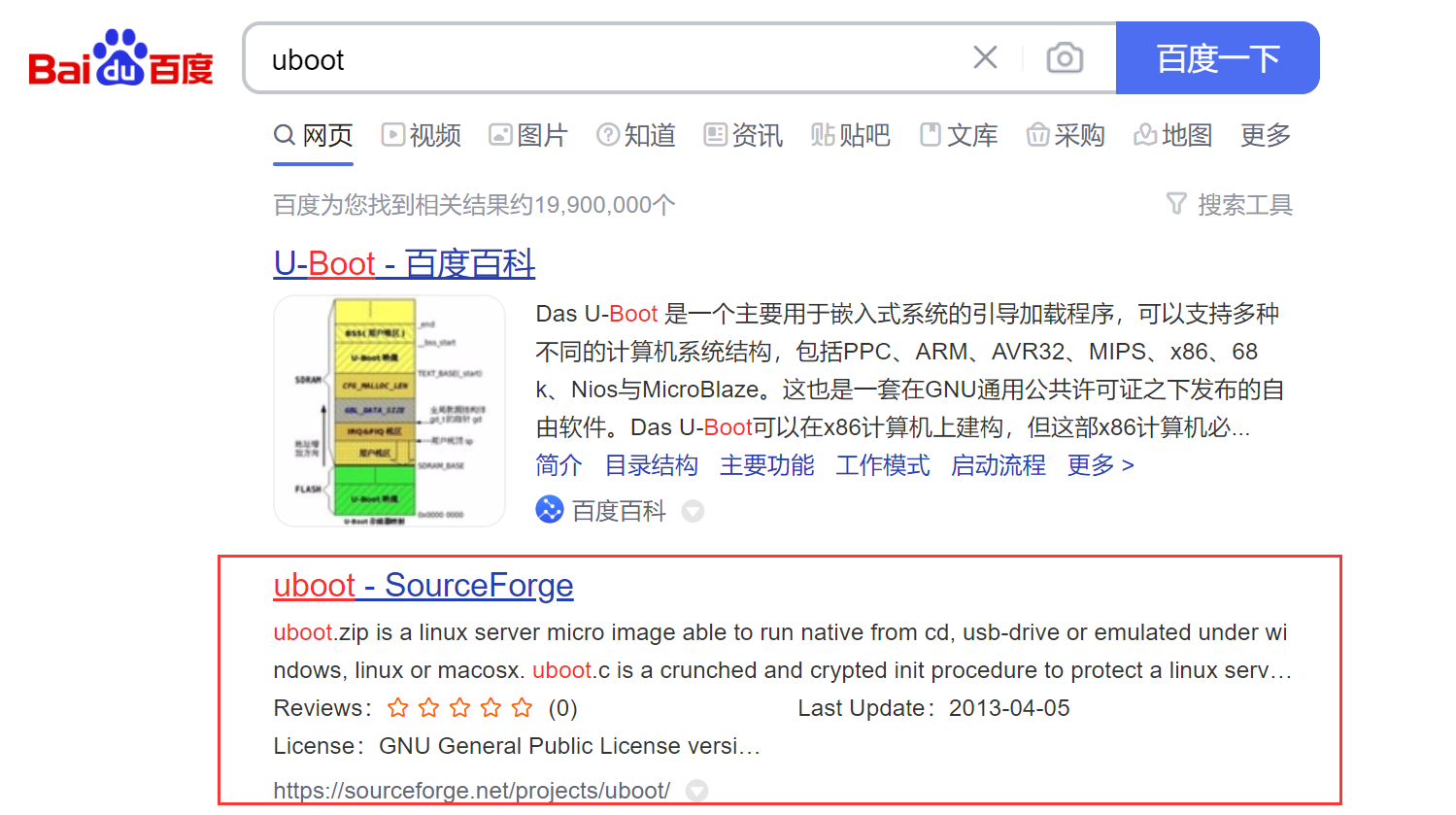Screen dimensions: 1456x815
Task: Click the SourceForge review stars rating
Action: (x=459, y=708)
